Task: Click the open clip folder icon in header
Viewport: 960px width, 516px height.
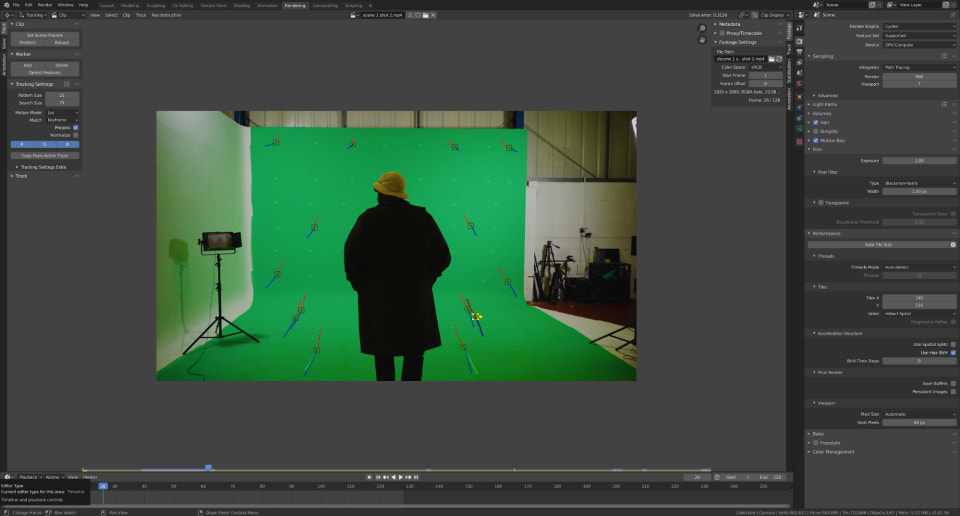Action: (x=426, y=15)
